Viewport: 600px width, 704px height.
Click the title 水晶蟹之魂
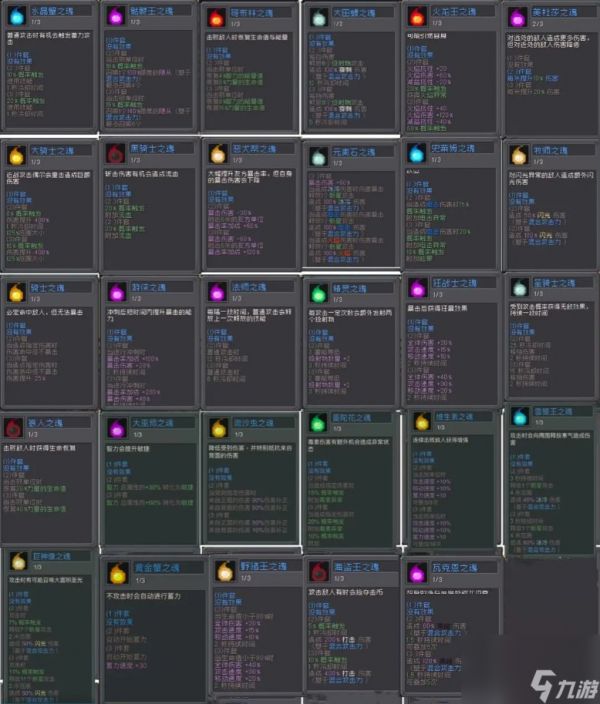52,11
